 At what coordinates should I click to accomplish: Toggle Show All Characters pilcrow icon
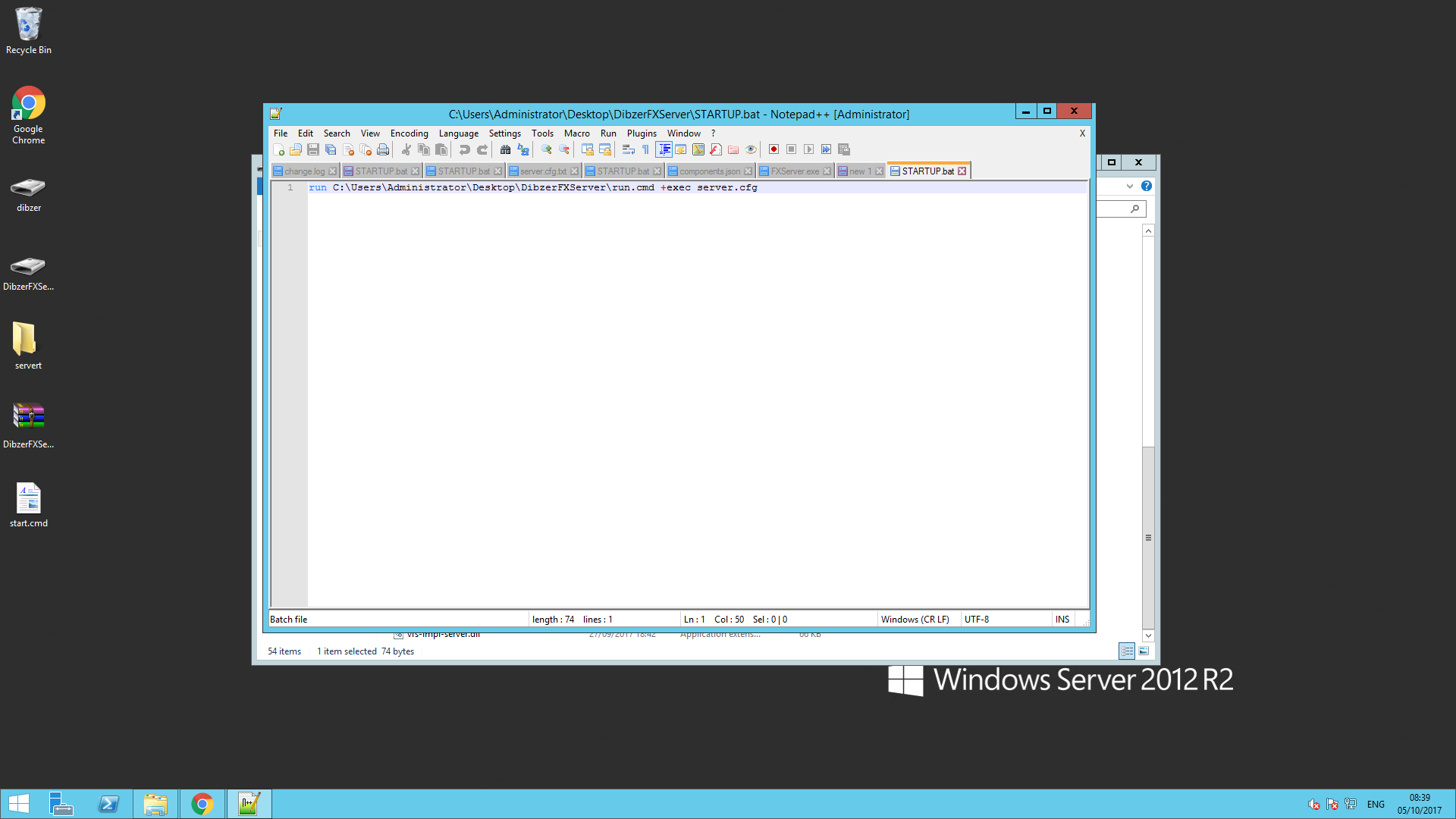646,149
